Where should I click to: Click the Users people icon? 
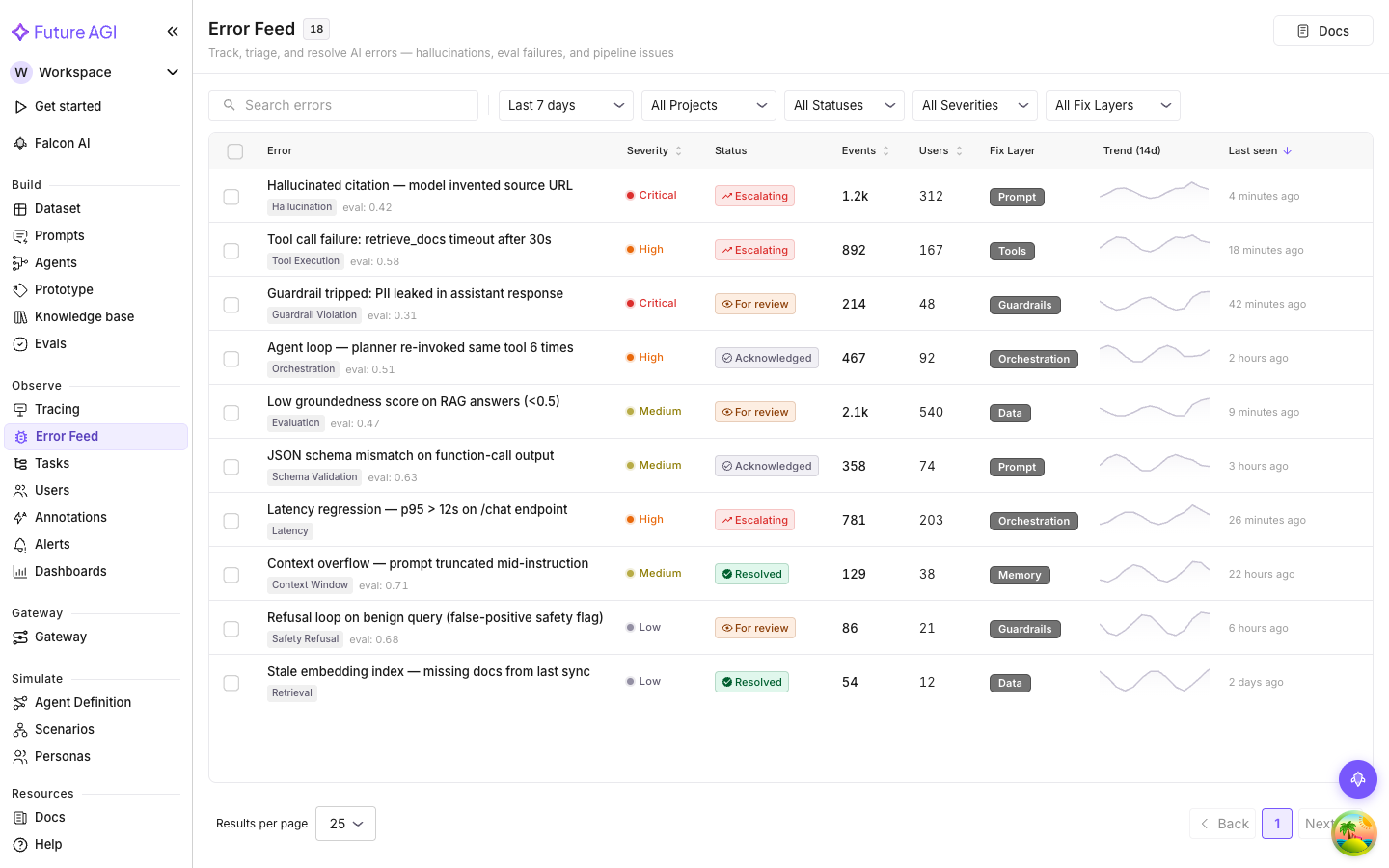pyautogui.click(x=20, y=491)
